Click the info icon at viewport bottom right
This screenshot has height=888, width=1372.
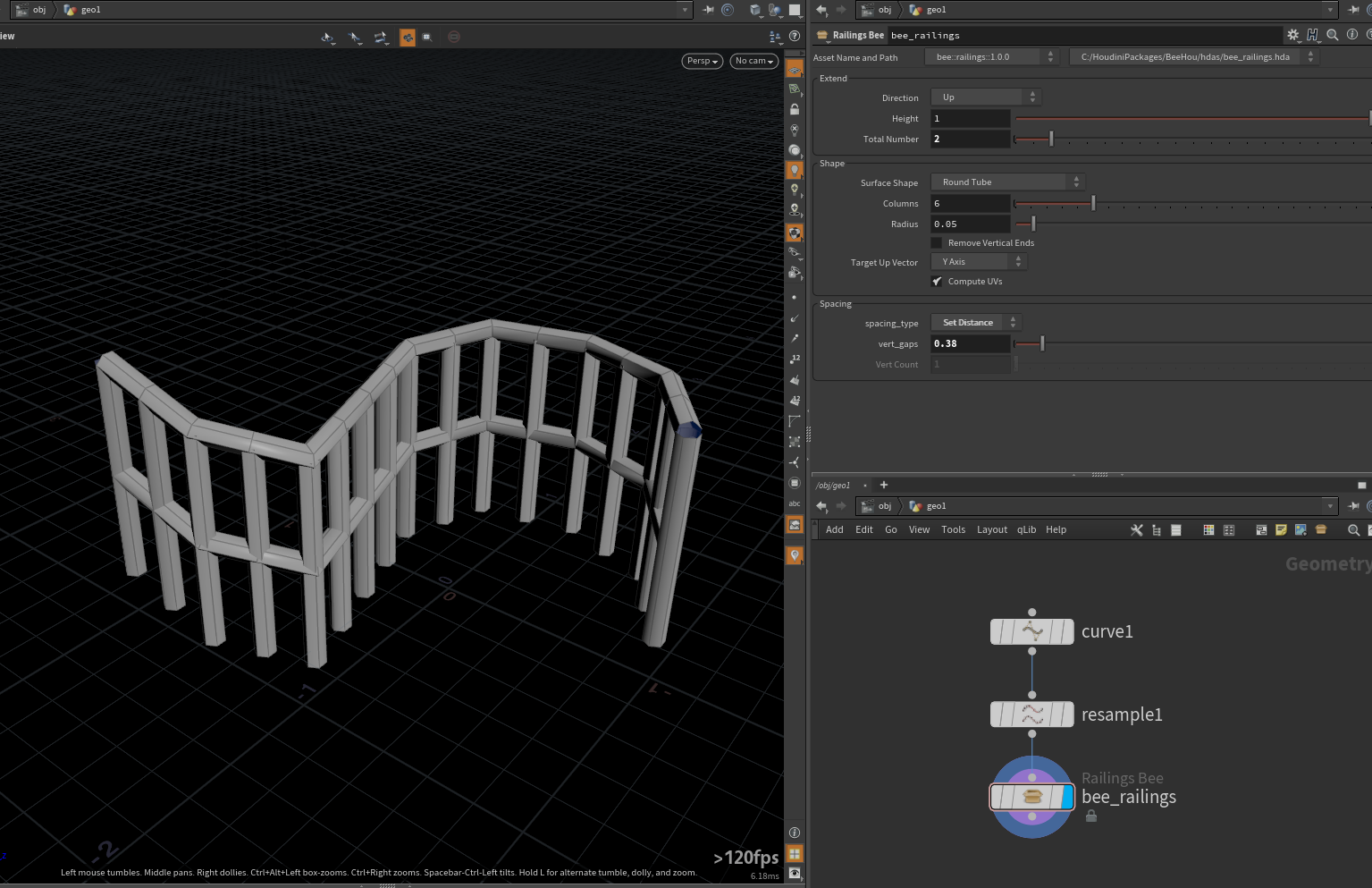click(795, 833)
